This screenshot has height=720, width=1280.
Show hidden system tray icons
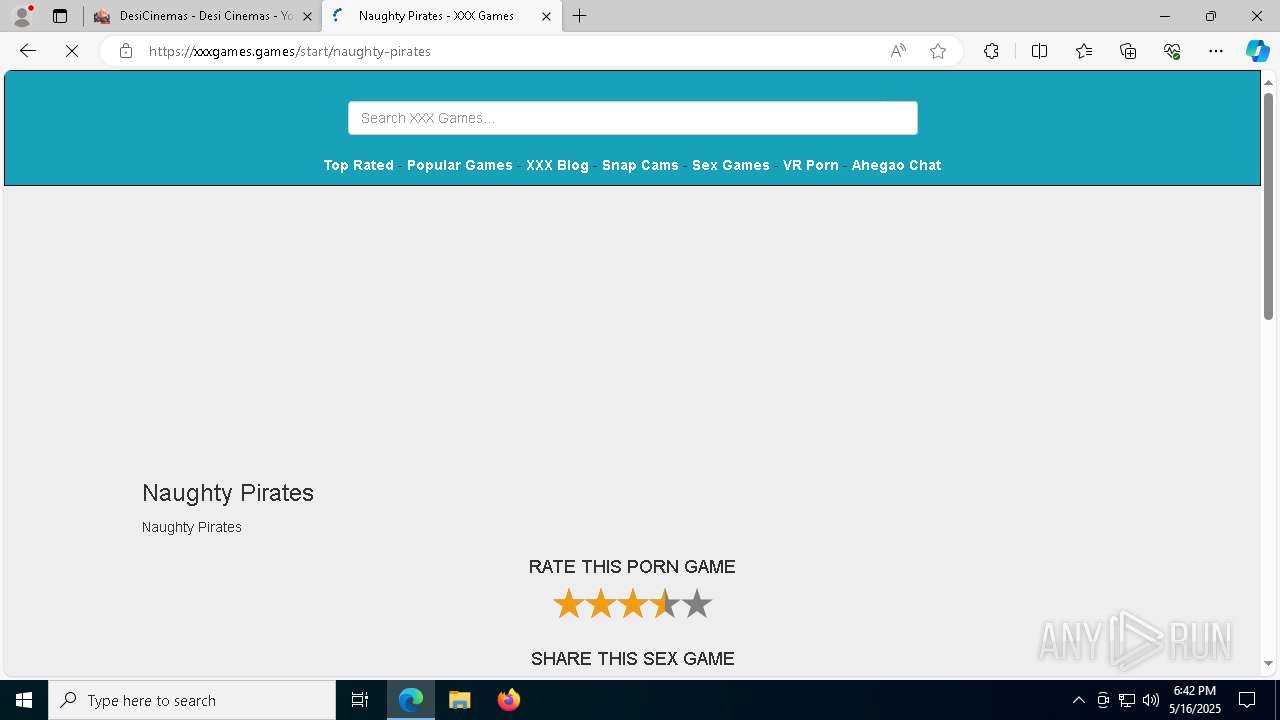pos(1078,700)
